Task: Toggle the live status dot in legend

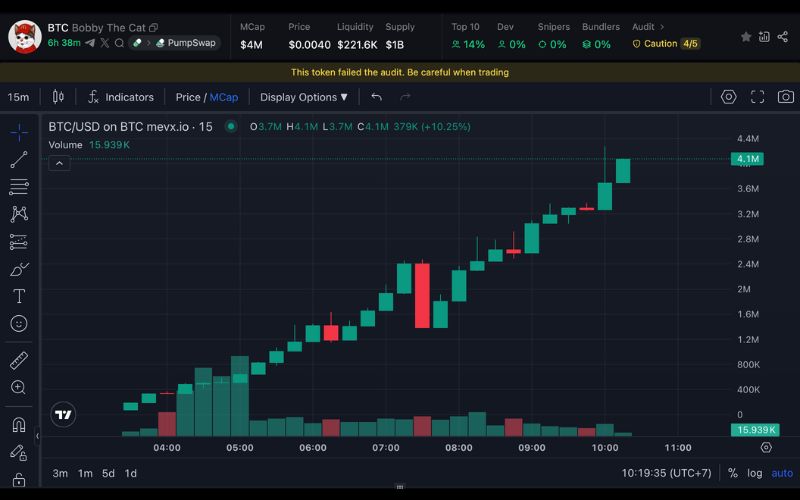Action: pos(231,126)
